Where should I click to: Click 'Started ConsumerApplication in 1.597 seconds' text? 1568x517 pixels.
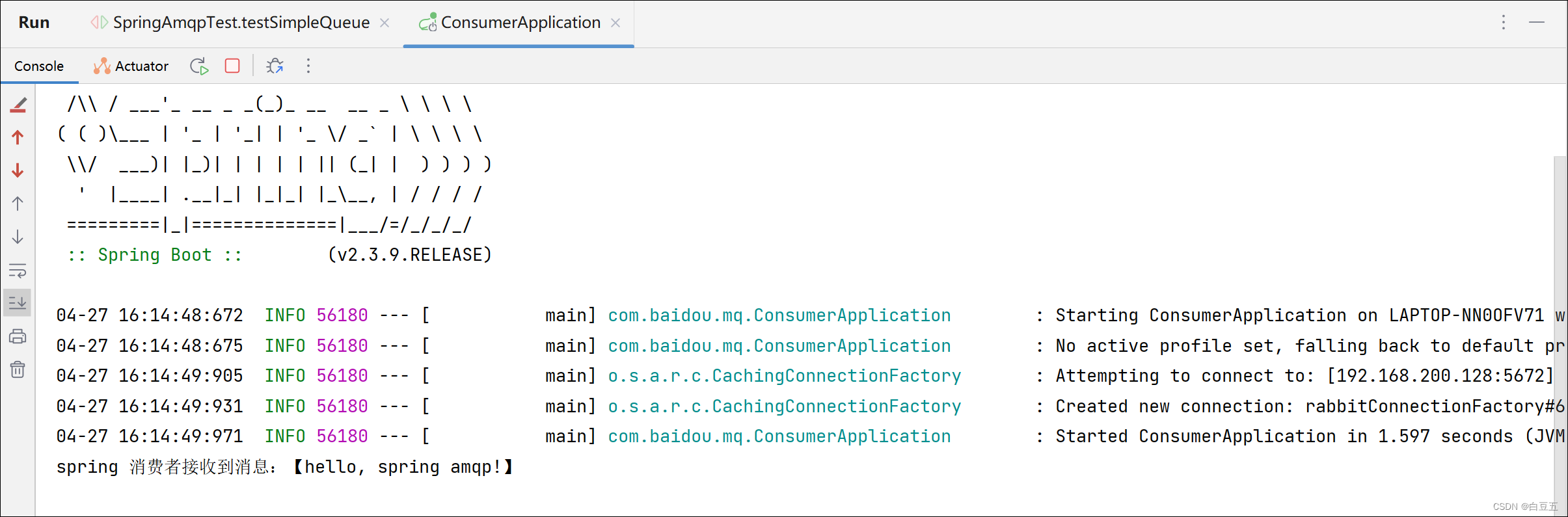[x=1284, y=436]
